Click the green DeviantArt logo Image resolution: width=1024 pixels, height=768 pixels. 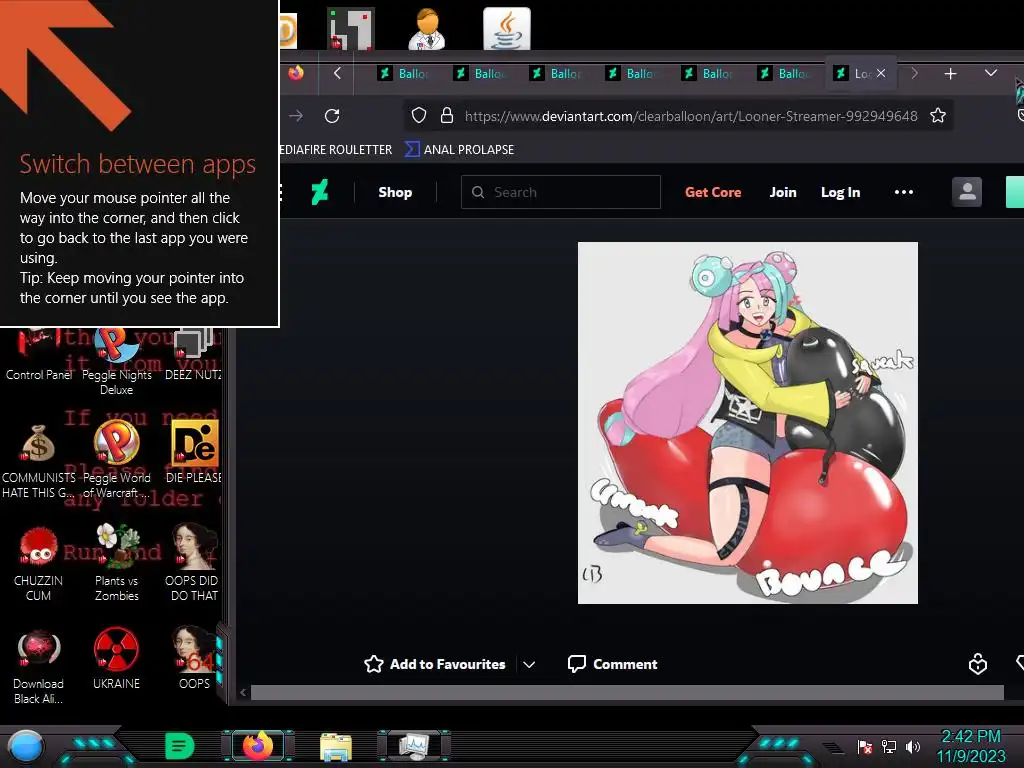pyautogui.click(x=320, y=192)
